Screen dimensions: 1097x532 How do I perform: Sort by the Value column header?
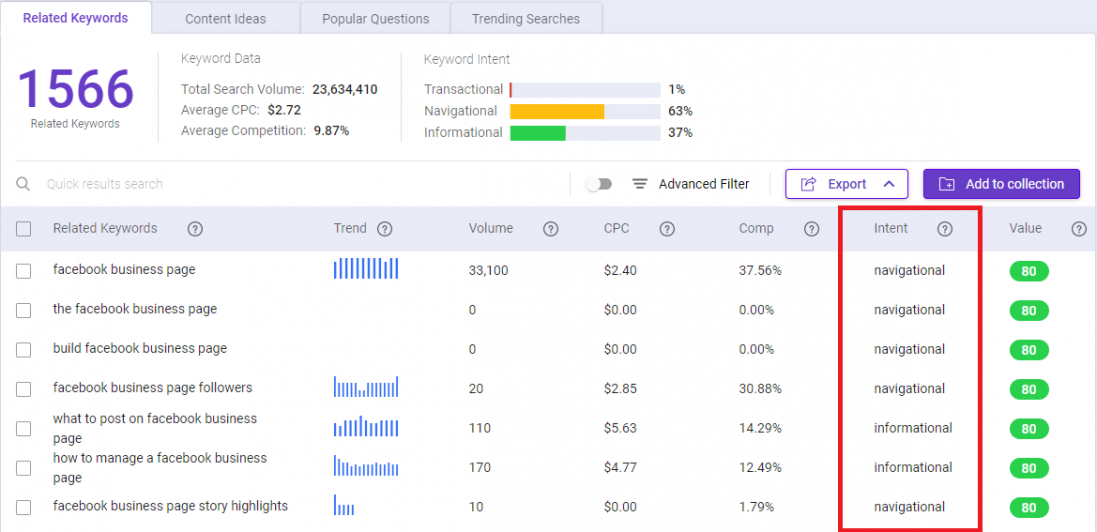1025,228
